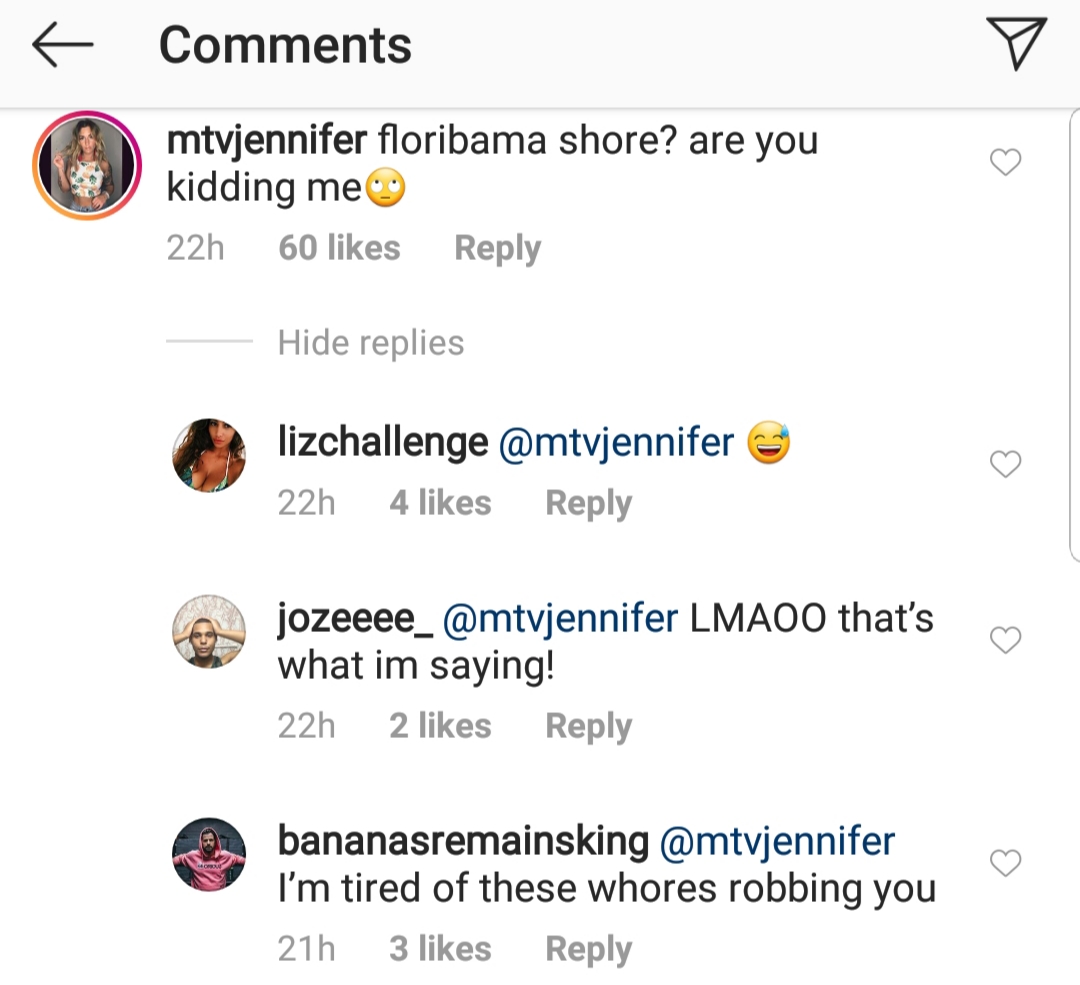Tap the back arrow icon

tap(63, 45)
